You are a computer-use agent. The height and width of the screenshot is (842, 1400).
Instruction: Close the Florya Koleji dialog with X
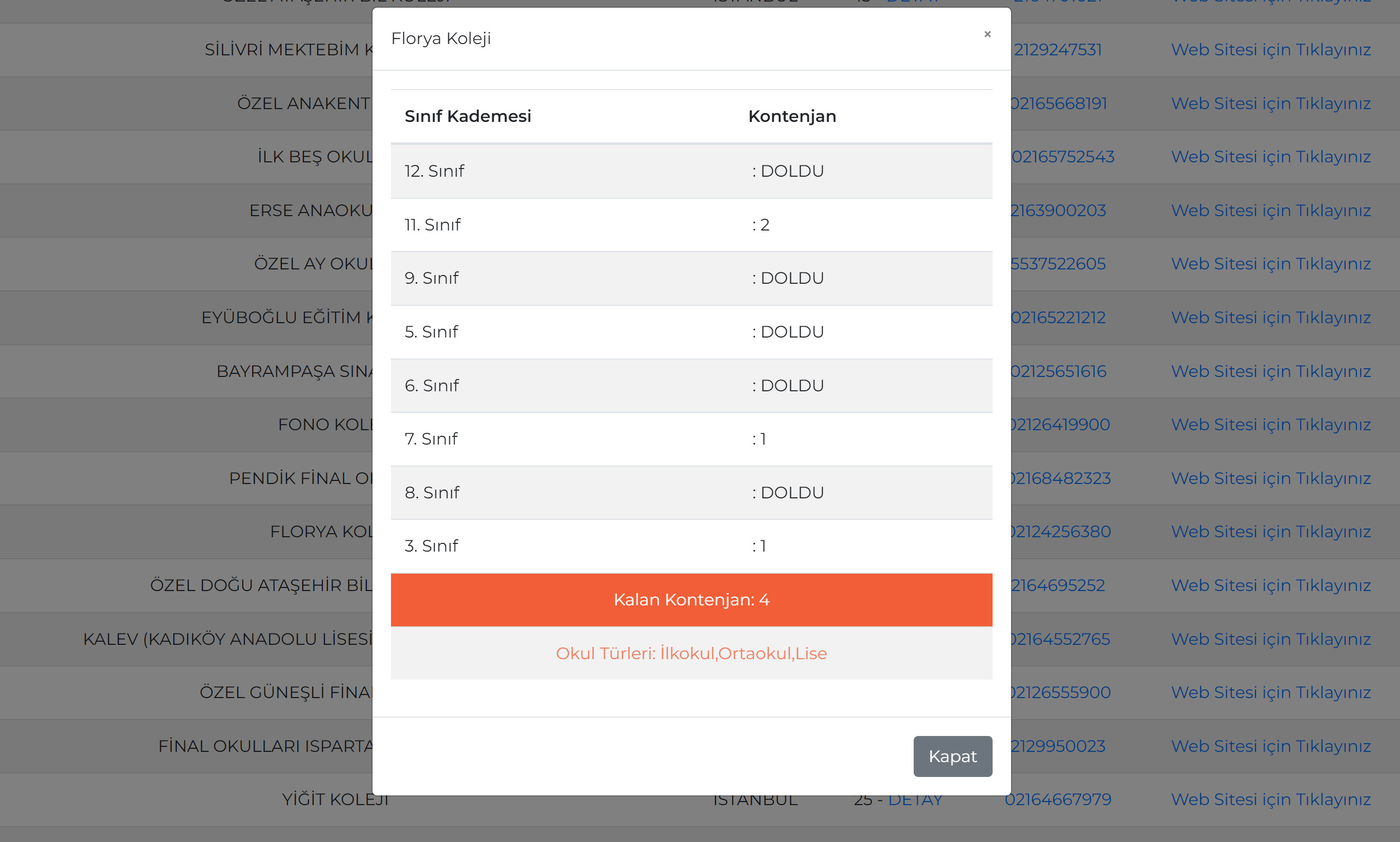[x=987, y=34]
